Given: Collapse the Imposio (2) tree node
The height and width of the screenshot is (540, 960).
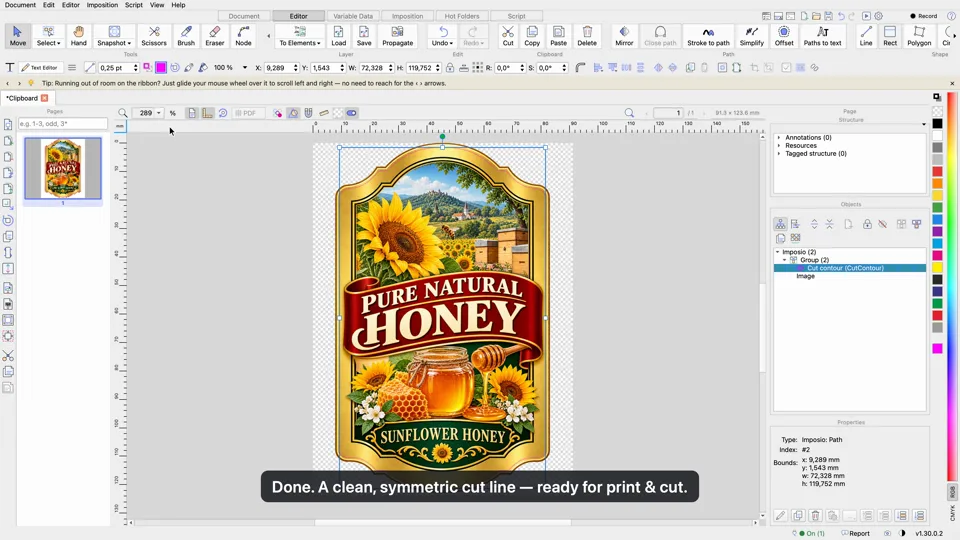Looking at the screenshot, I should 778,252.
